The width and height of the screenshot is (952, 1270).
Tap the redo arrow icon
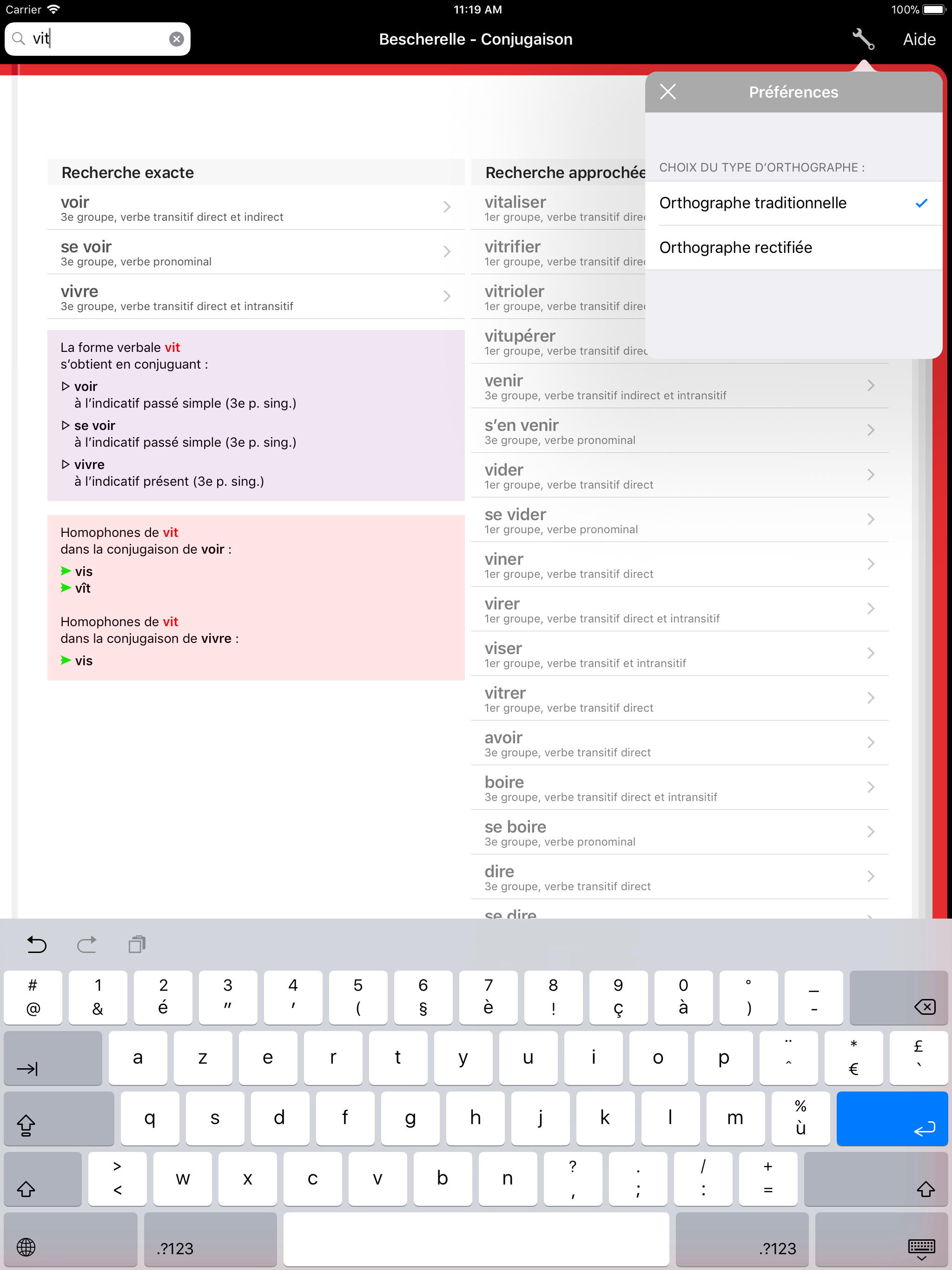click(87, 945)
